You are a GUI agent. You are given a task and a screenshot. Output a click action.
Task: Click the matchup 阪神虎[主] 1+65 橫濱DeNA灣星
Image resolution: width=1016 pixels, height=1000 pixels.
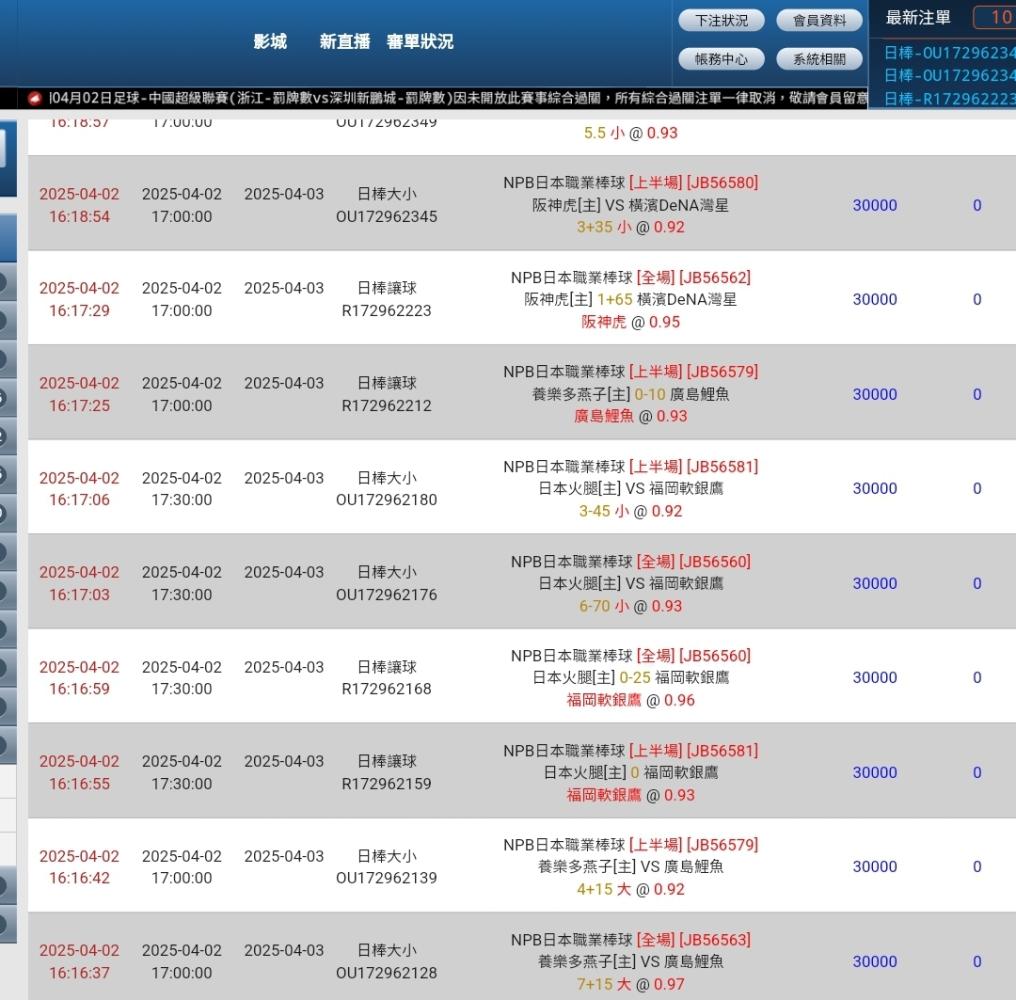click(630, 299)
